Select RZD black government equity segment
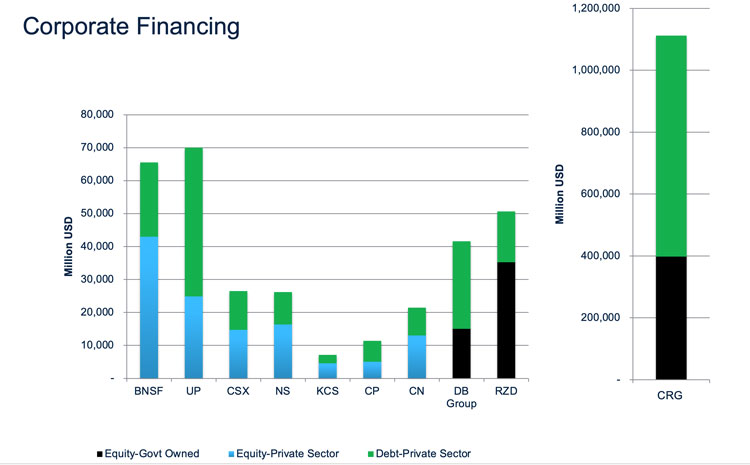The width and height of the screenshot is (750, 465). tap(506, 320)
